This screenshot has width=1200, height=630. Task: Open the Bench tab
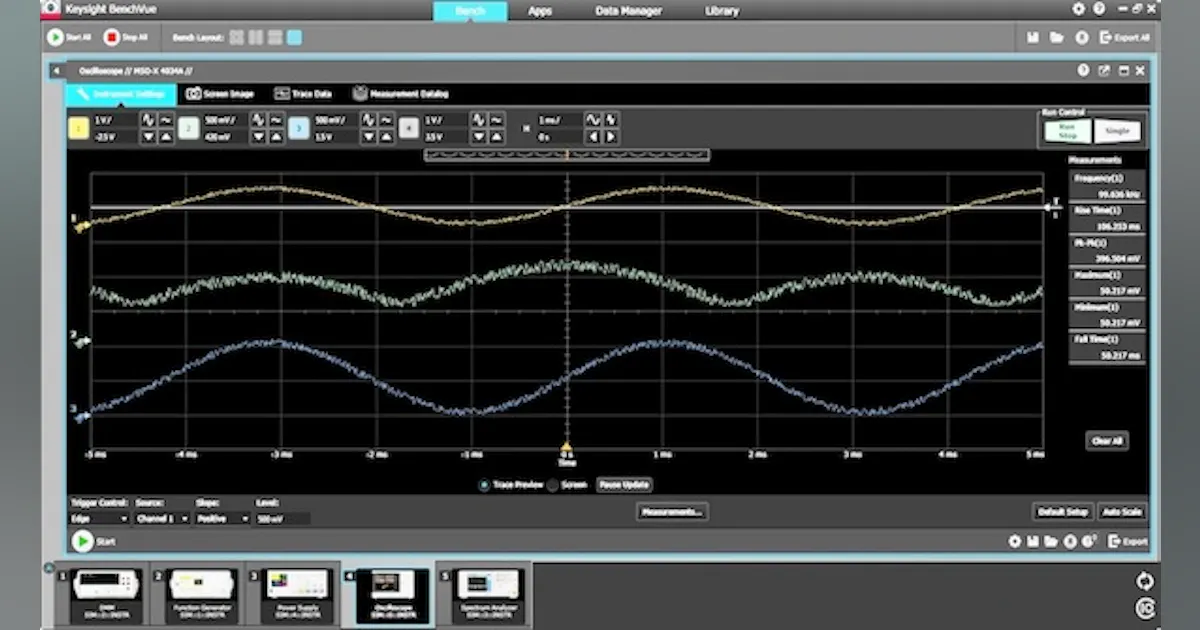click(x=469, y=11)
